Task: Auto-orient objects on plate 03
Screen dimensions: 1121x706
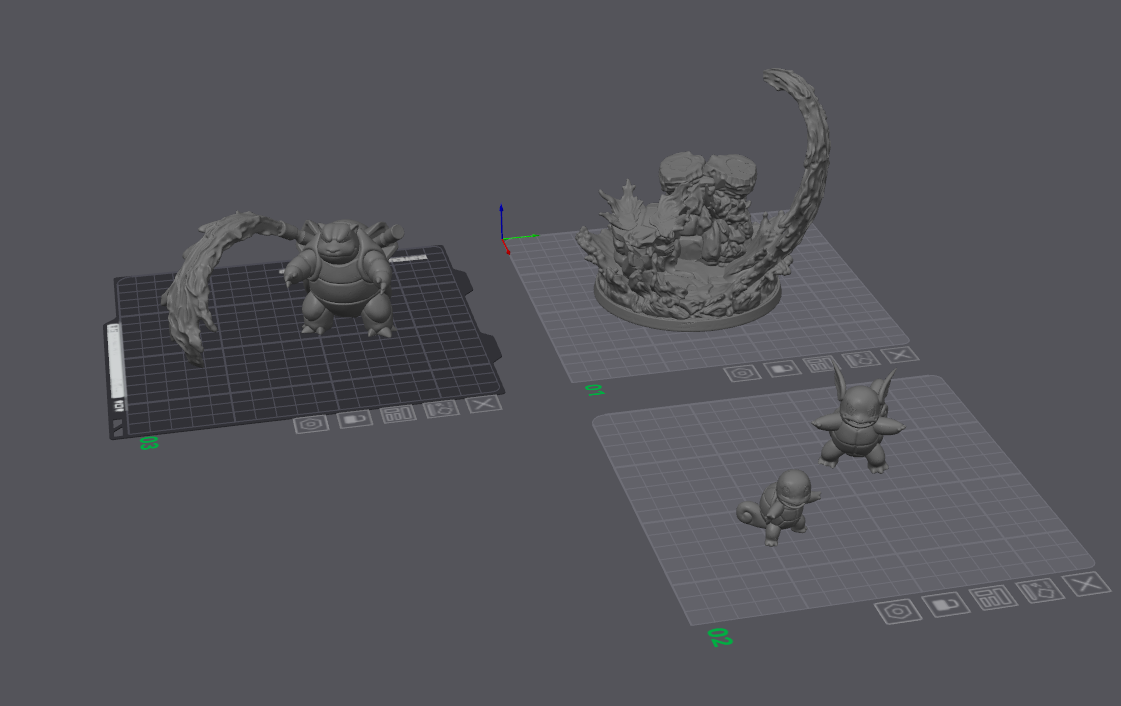Action: point(442,409)
